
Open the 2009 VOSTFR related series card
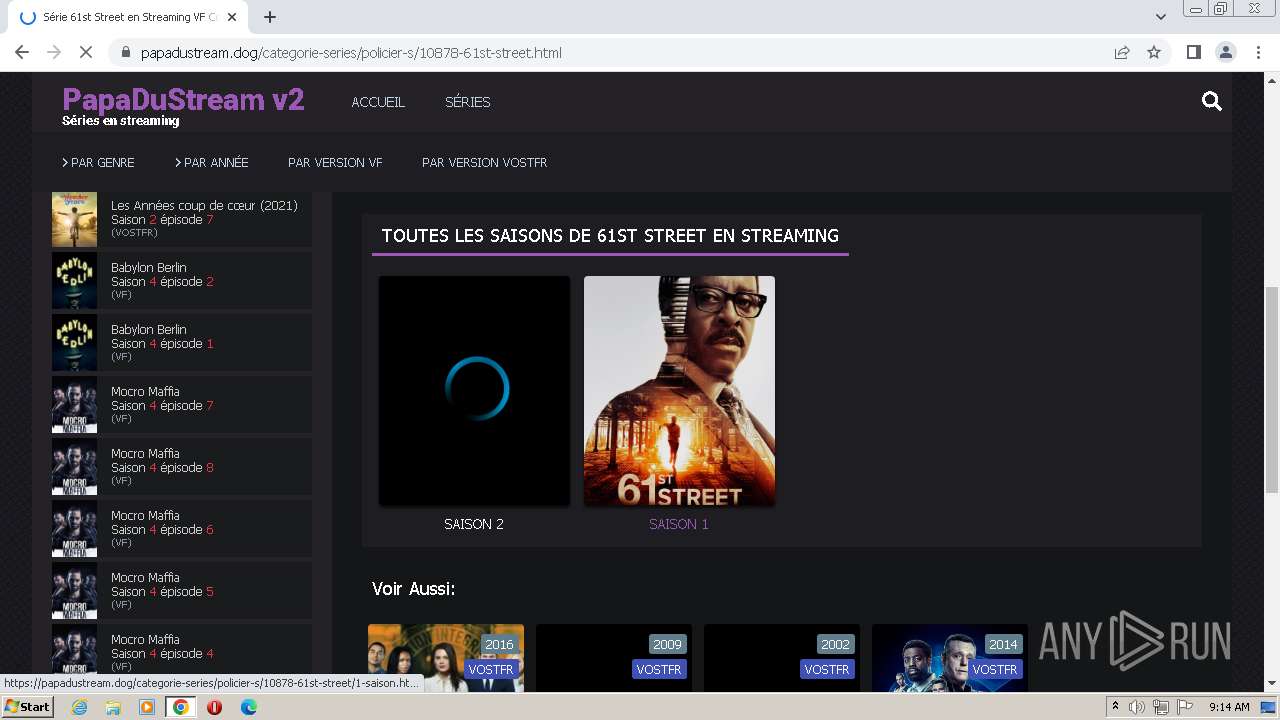click(614, 658)
